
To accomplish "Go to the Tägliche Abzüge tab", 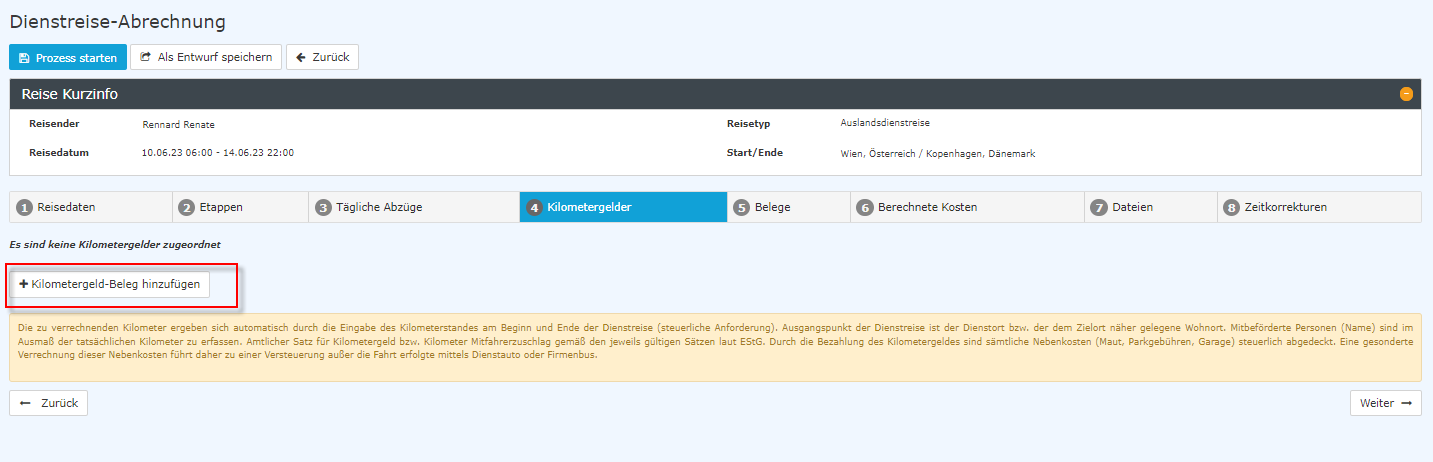I will point(413,207).
